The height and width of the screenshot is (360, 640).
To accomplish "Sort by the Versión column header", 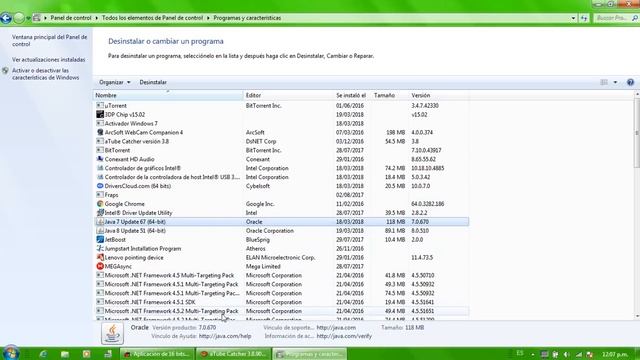I will coord(438,95).
